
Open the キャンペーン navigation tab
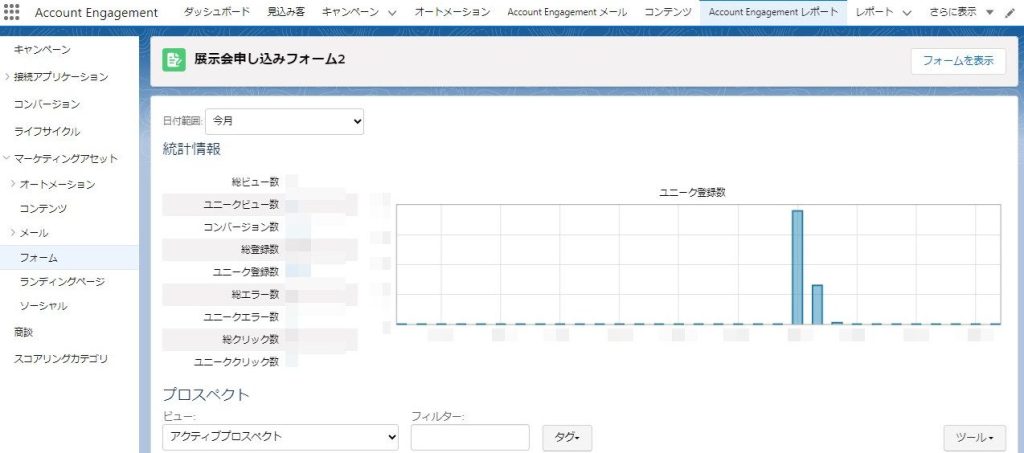tap(352, 12)
